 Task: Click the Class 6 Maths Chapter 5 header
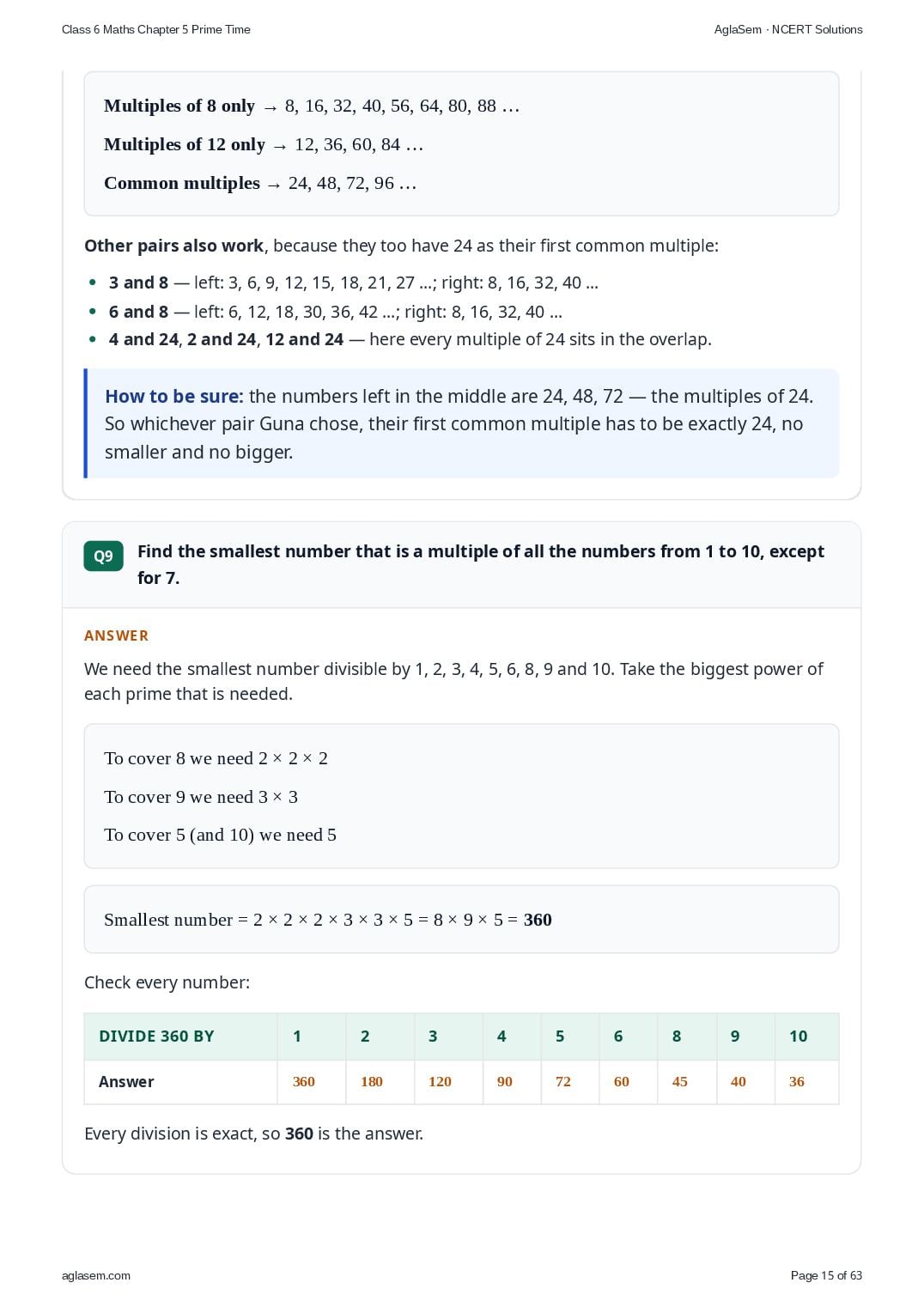coord(156,29)
